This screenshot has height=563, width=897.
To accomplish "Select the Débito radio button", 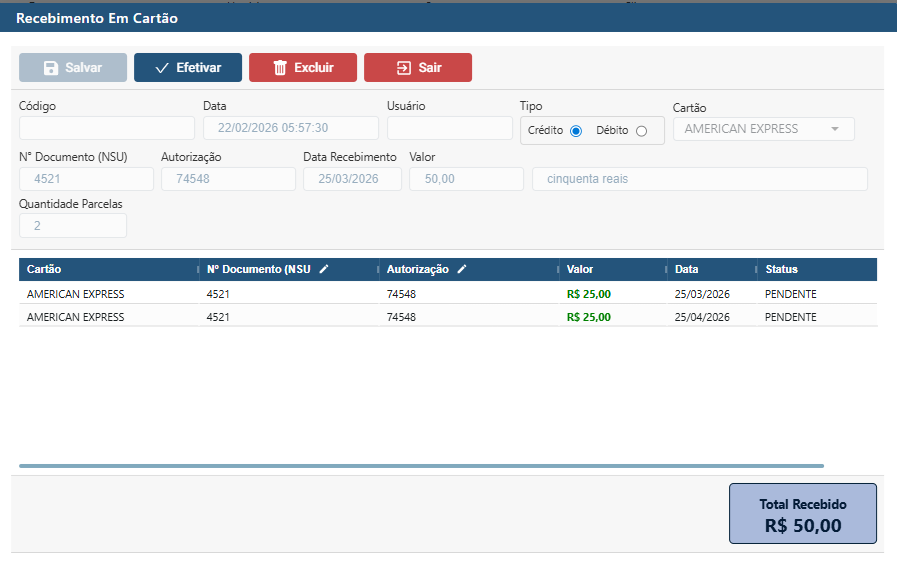I will point(641,131).
